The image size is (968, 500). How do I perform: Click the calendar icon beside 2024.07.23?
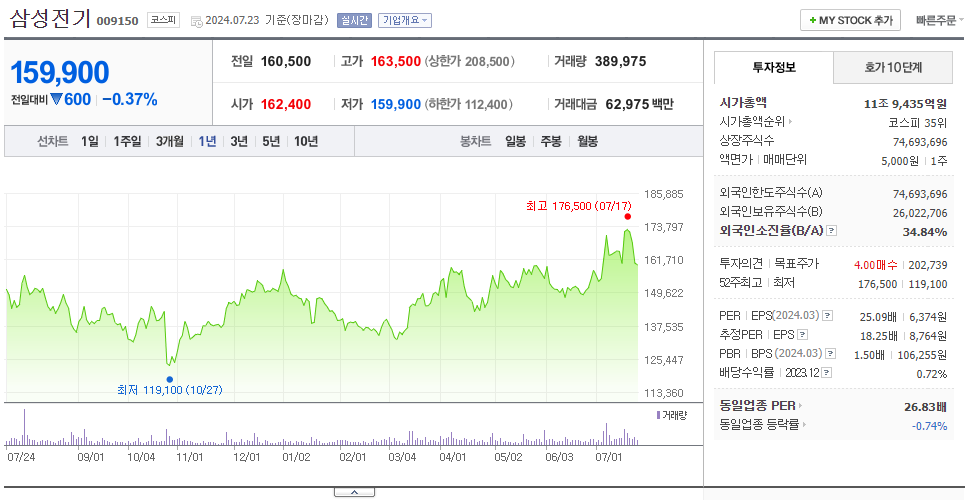(196, 21)
